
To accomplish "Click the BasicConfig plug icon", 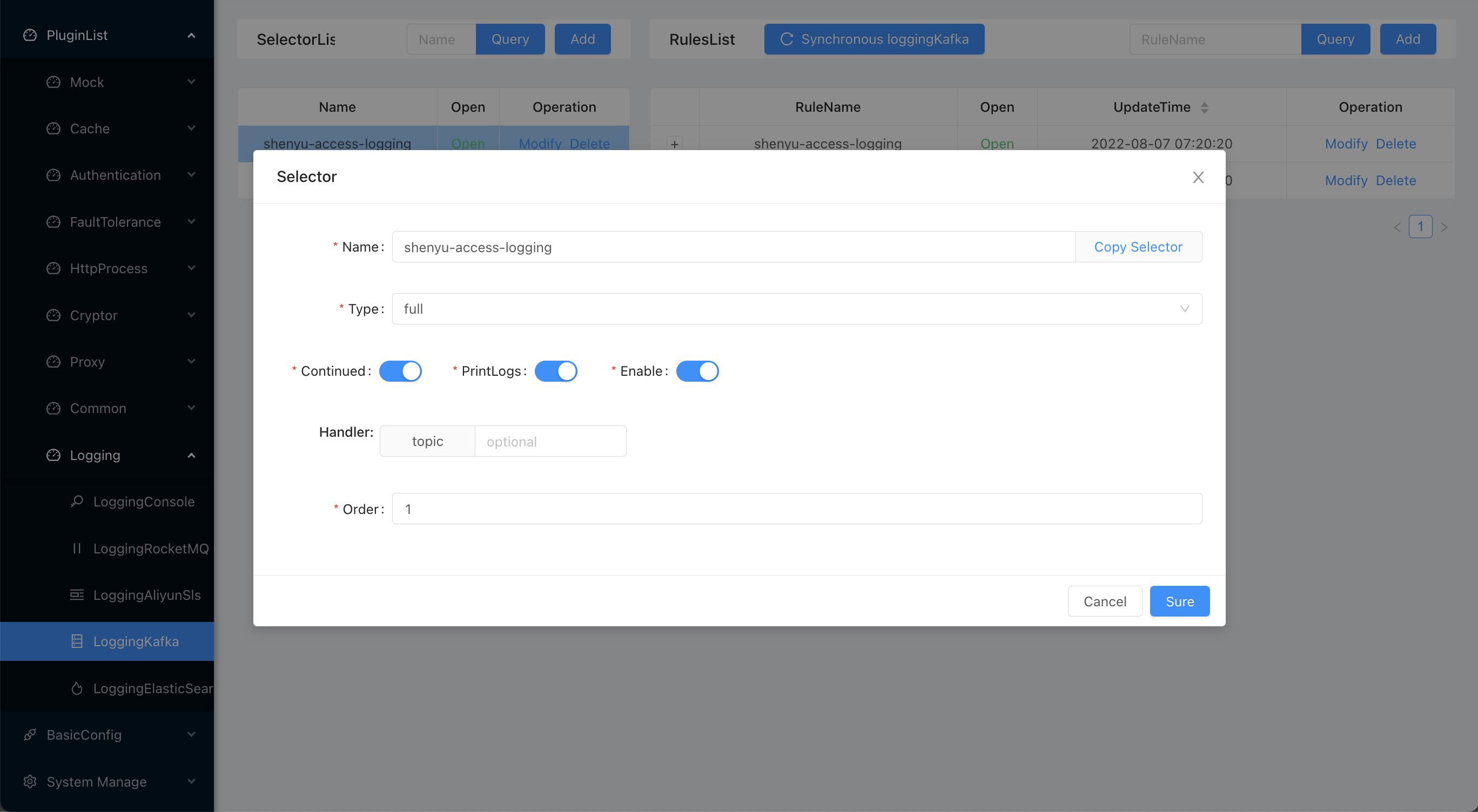I will [30, 735].
